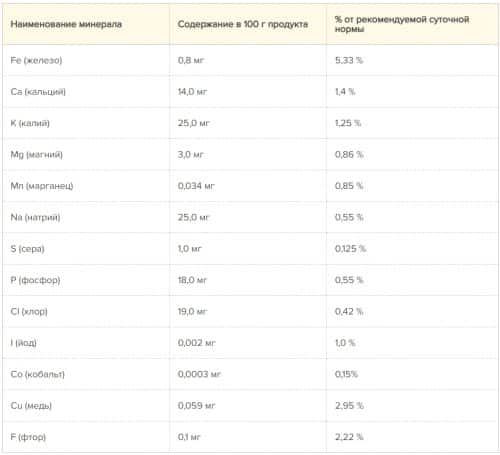Click the 'Содержание в 100 г продукта' header
Viewport: 500px width, 455px height.
pyautogui.click(x=243, y=24)
